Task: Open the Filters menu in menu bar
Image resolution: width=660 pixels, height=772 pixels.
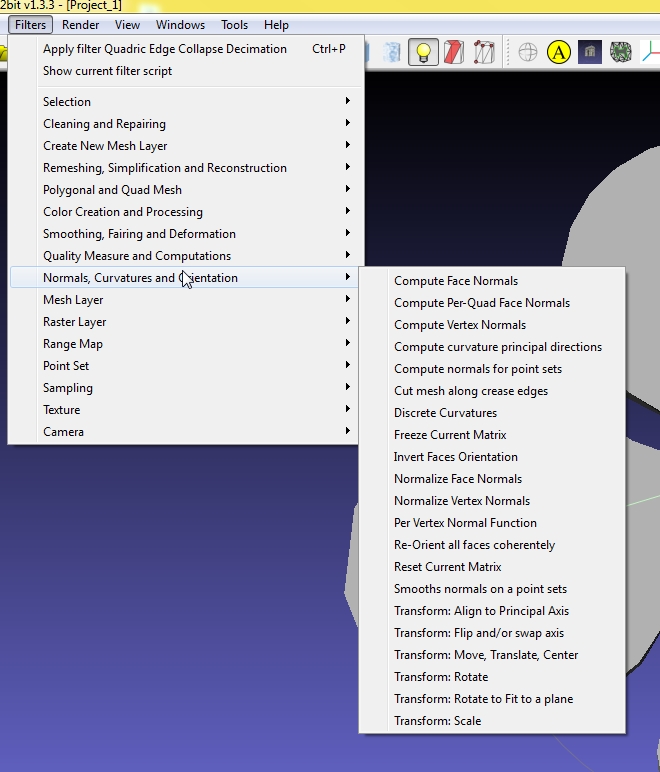Action: [30, 25]
